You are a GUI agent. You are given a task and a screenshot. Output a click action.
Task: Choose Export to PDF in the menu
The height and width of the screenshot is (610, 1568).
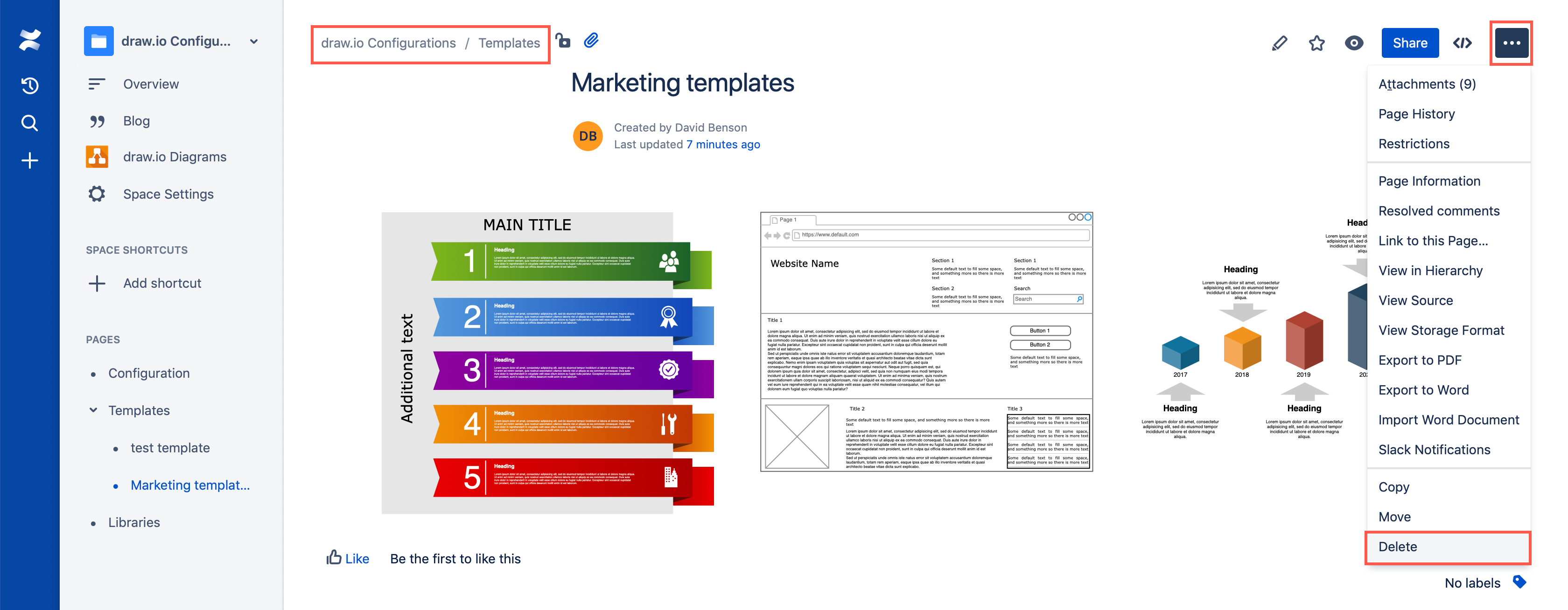tap(1420, 360)
